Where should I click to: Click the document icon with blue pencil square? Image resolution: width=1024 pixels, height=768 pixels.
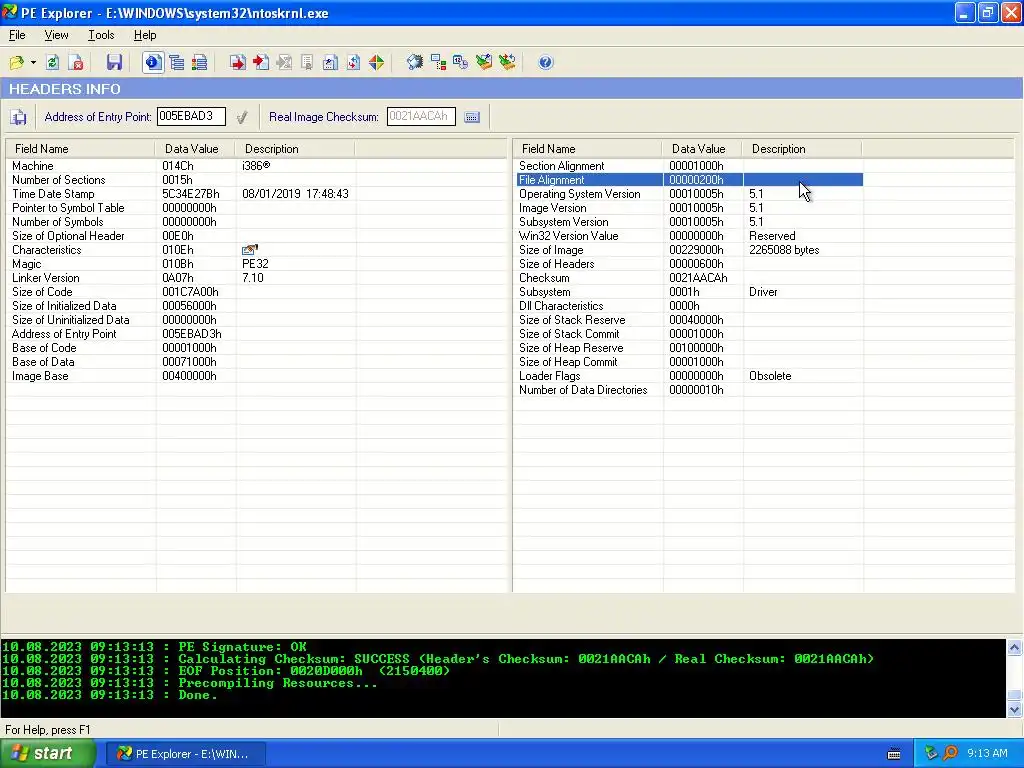(330, 63)
